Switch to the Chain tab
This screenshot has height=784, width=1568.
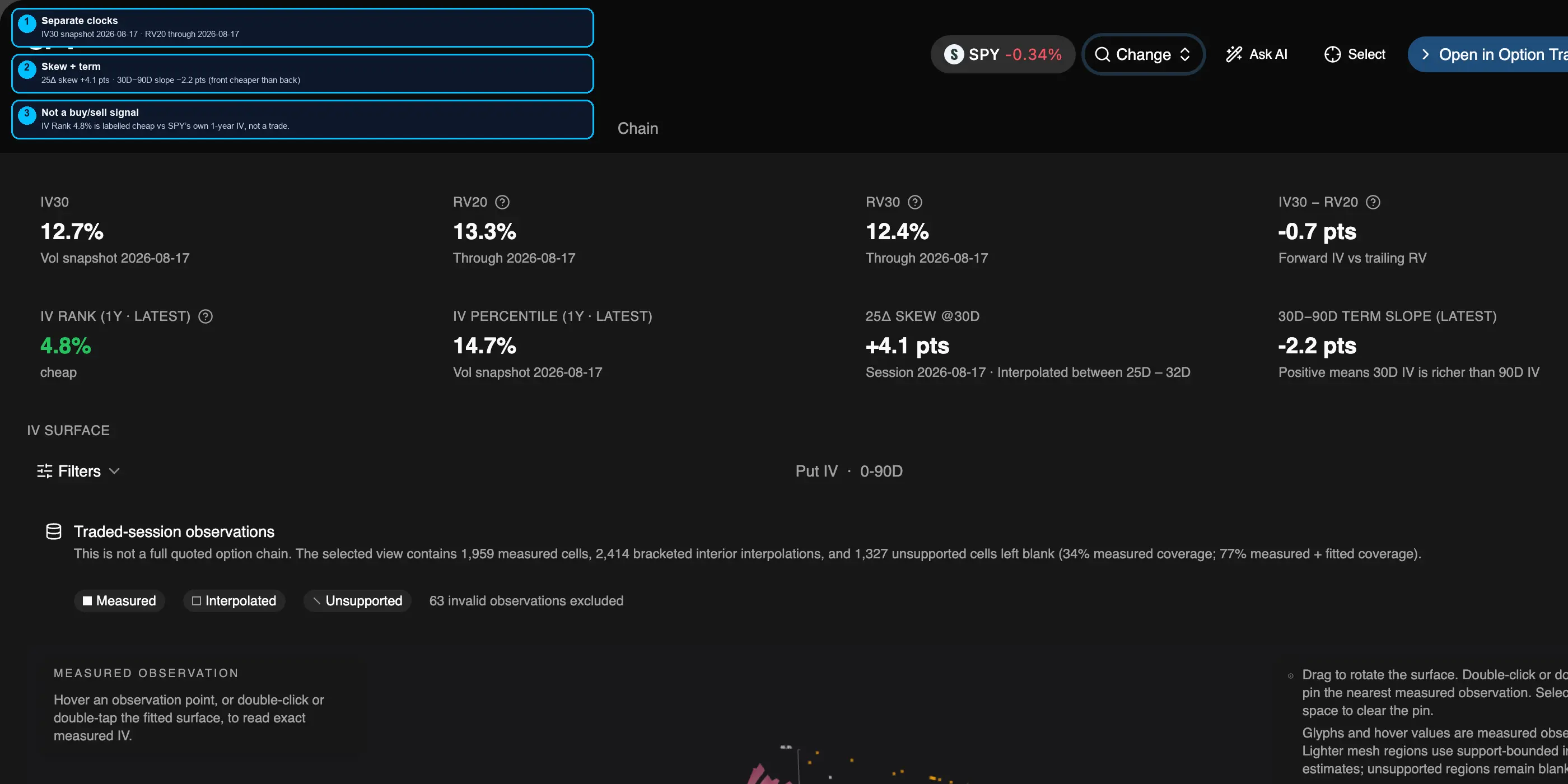(x=638, y=128)
